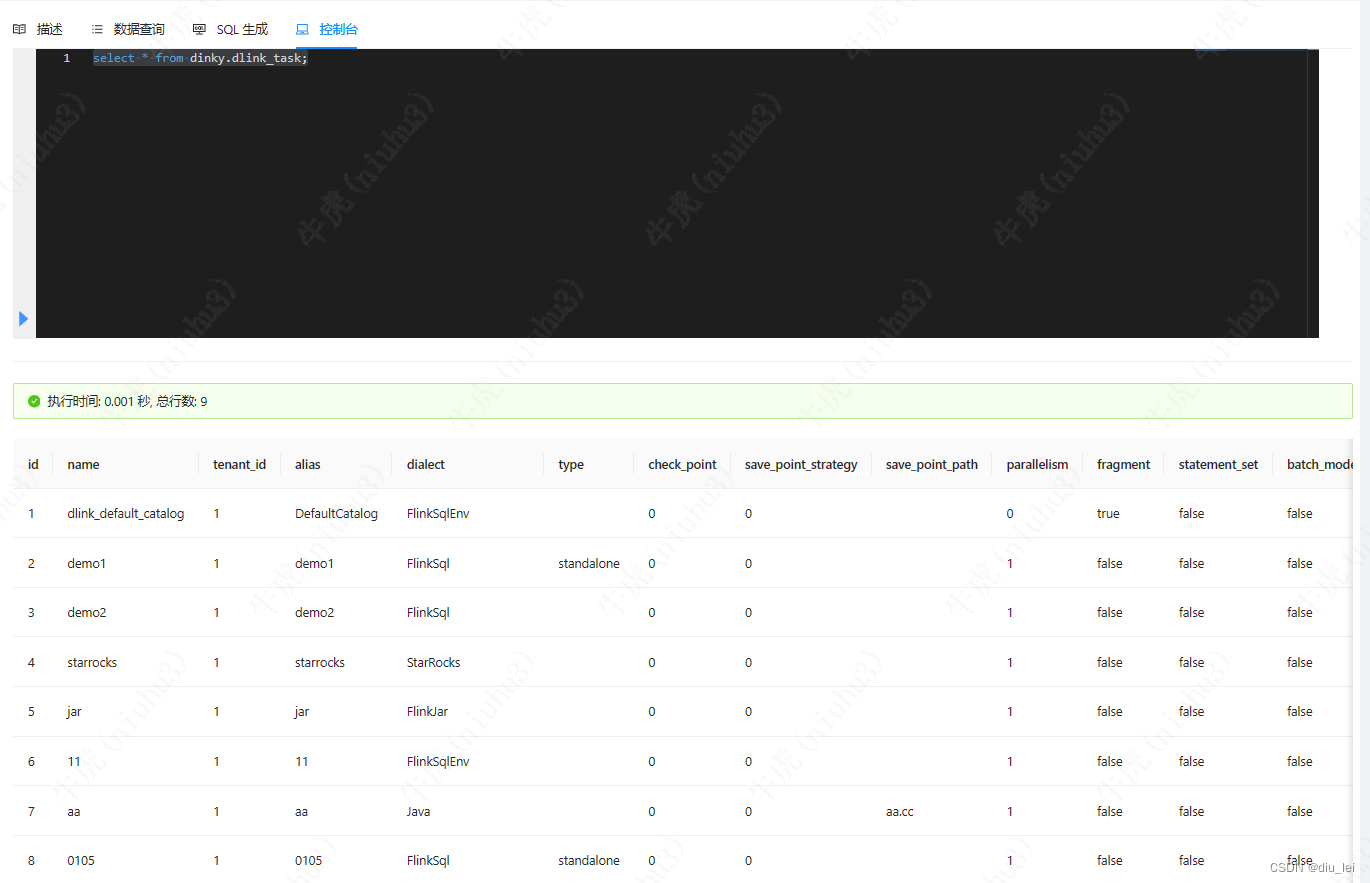Image resolution: width=1370 pixels, height=883 pixels.
Task: Click the name cell reading aa
Action: pos(74,811)
